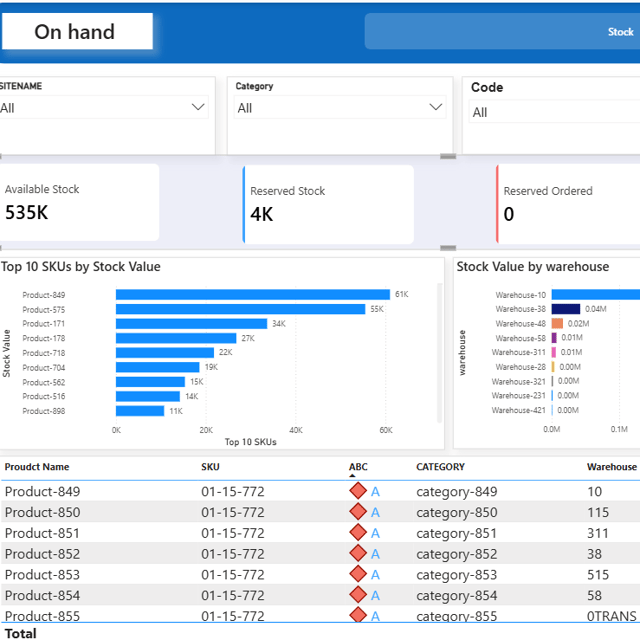Expand the SITENAME dropdown chevron

198,107
